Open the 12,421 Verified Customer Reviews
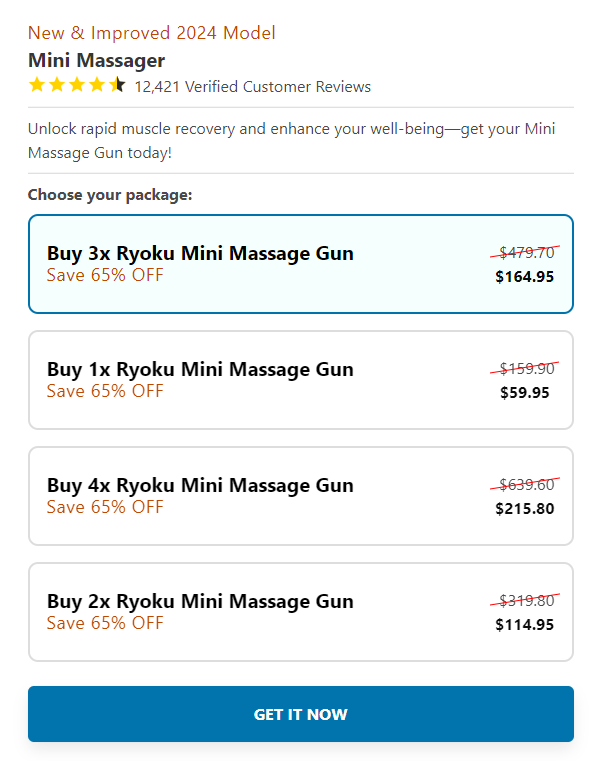 pyautogui.click(x=252, y=87)
